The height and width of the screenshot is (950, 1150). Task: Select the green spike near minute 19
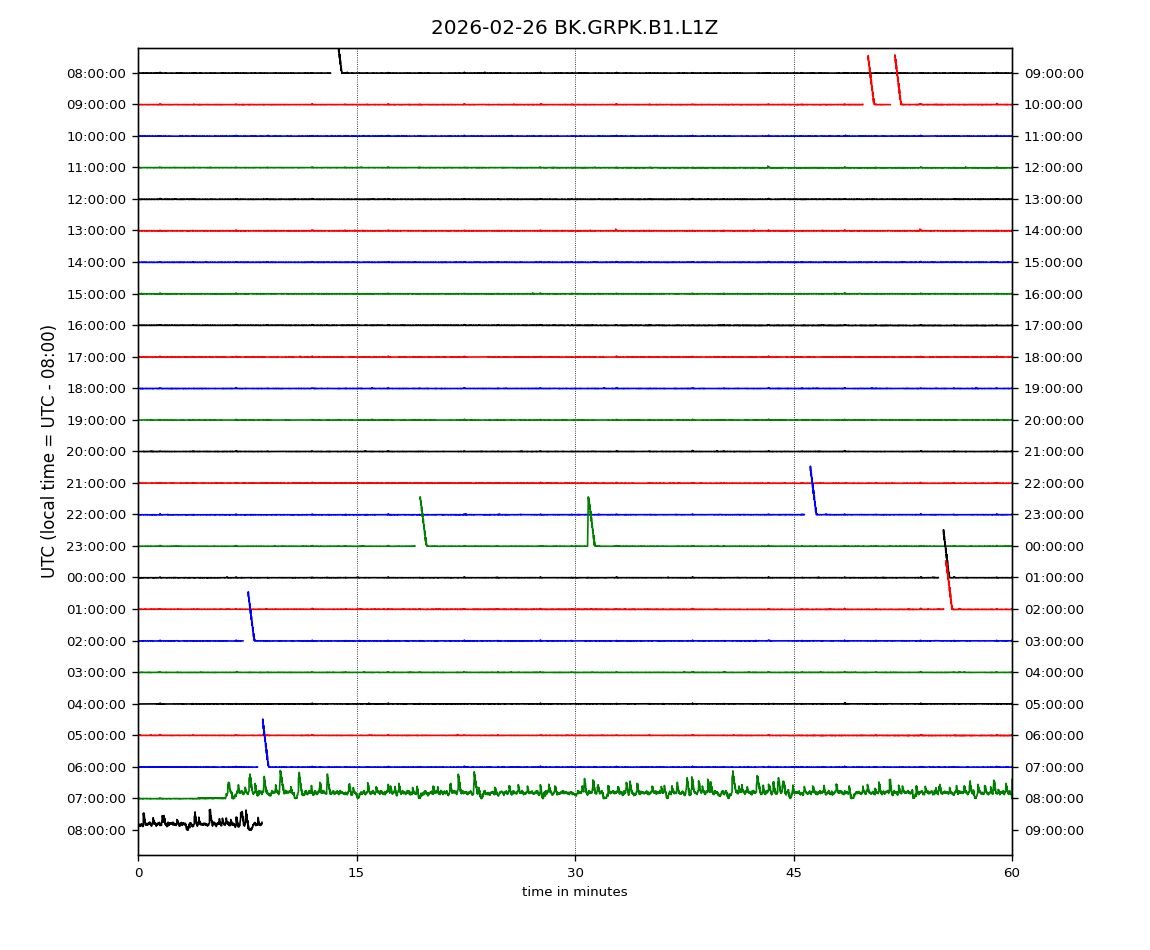click(423, 520)
